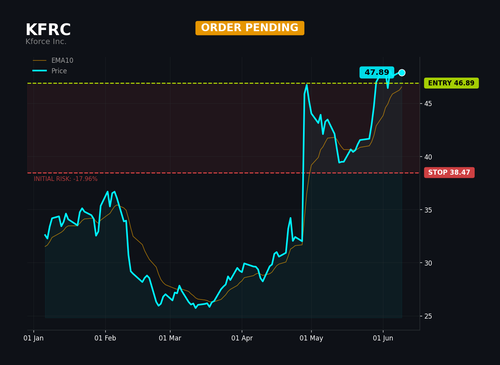Click the STOP 38.47 label
The height and width of the screenshot is (365, 500).
click(449, 172)
